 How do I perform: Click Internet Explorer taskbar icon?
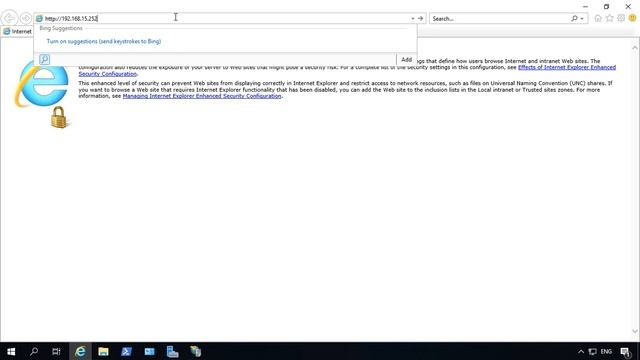point(80,351)
